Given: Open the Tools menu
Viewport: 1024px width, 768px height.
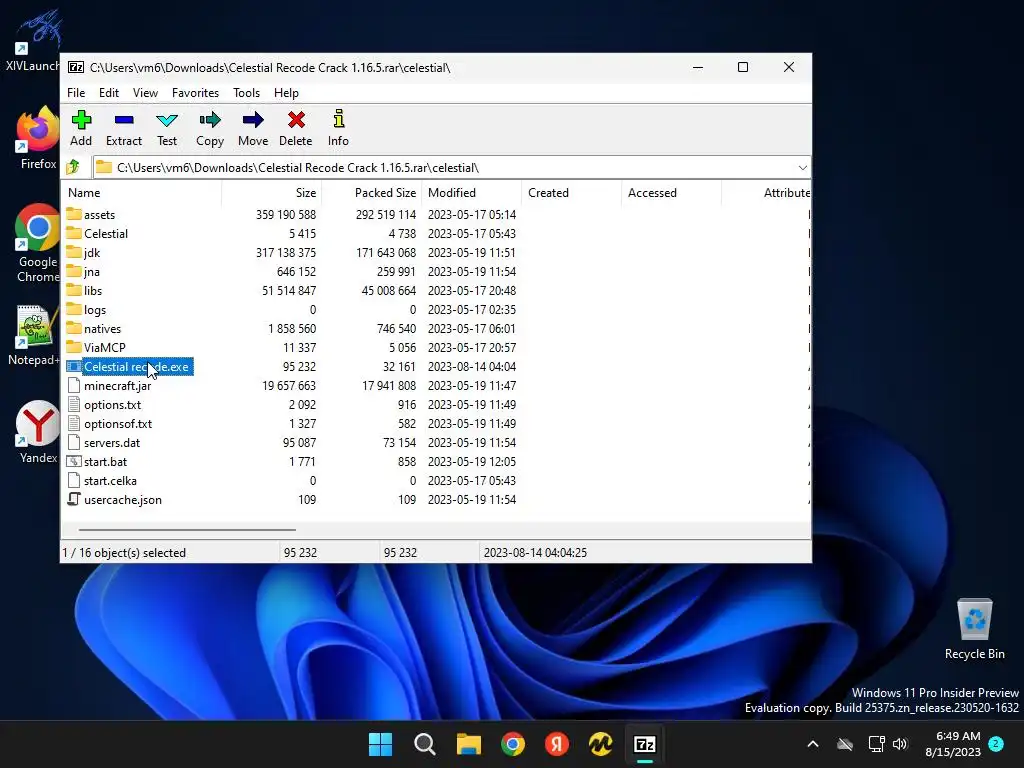Looking at the screenshot, I should (x=246, y=93).
